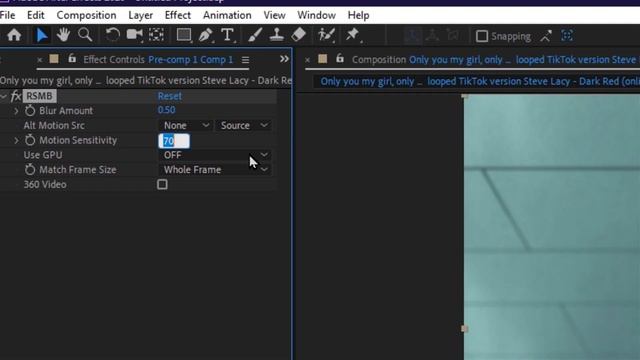
Task: Click Effect Controls panel label color swatch
Action: (54, 59)
